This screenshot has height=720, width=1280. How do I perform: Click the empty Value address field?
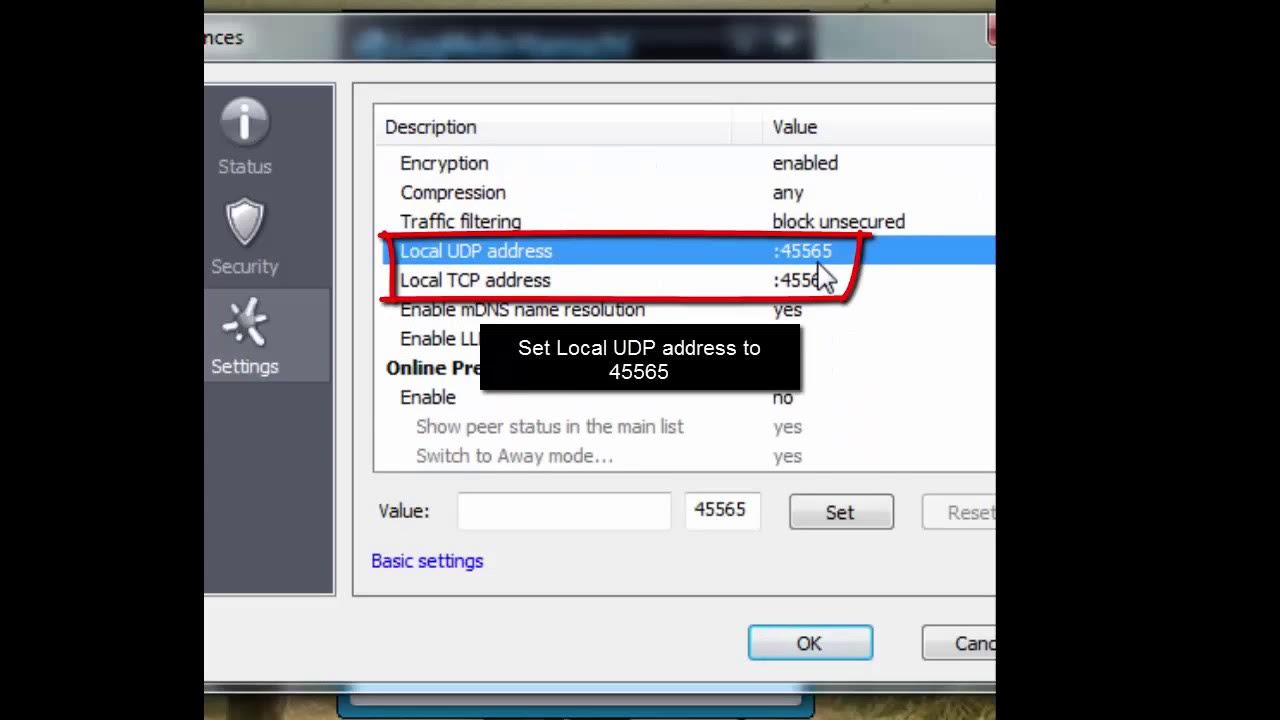point(564,511)
